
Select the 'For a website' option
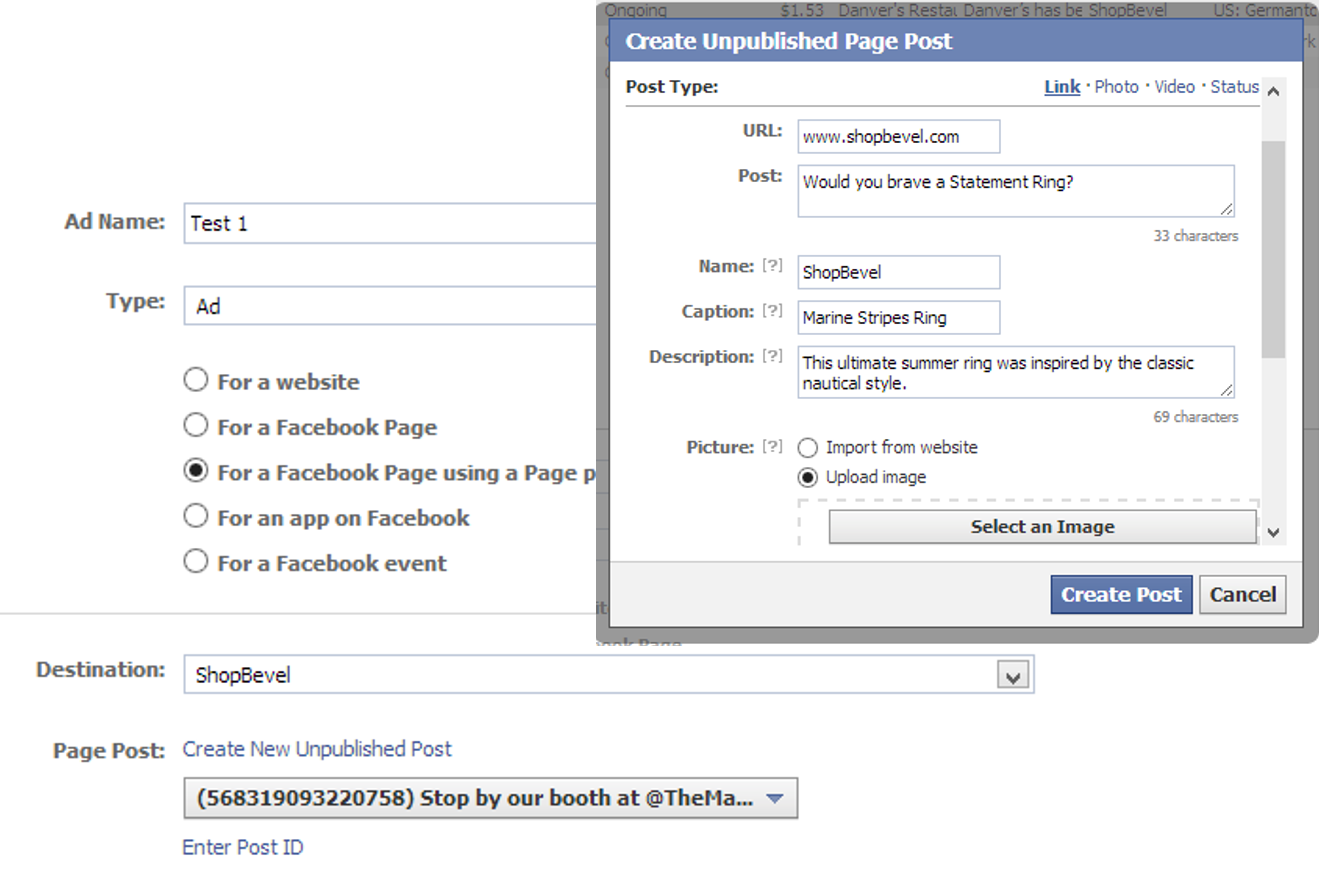coord(196,380)
